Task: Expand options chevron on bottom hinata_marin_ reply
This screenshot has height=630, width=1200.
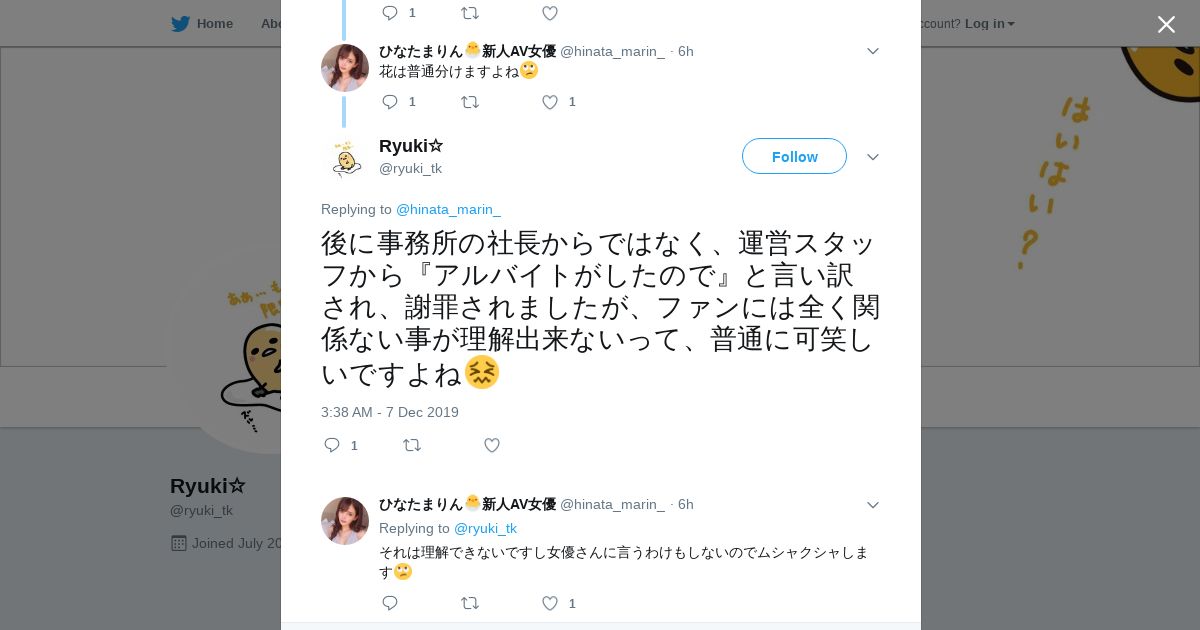Action: pyautogui.click(x=873, y=505)
